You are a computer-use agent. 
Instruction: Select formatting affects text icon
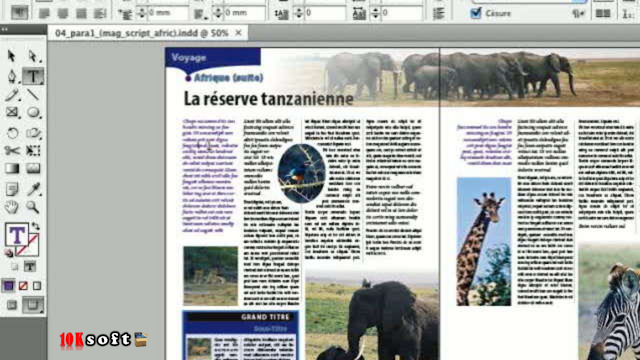(29, 267)
